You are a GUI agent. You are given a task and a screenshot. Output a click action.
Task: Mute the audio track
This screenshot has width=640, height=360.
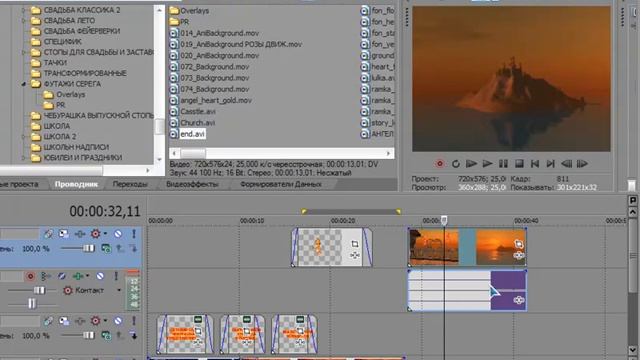pyautogui.click(x=100, y=276)
